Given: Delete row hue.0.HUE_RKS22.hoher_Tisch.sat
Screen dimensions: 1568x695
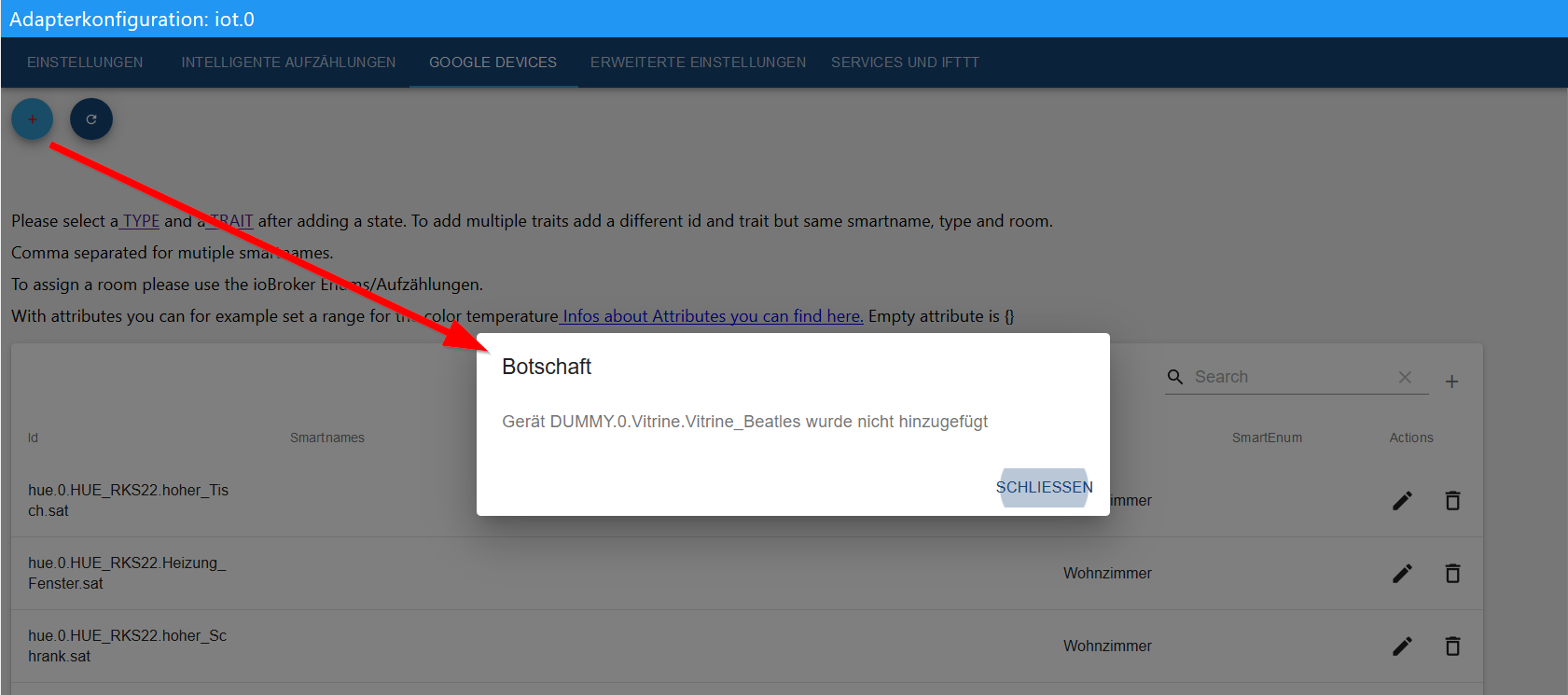Looking at the screenshot, I should tap(1452, 501).
